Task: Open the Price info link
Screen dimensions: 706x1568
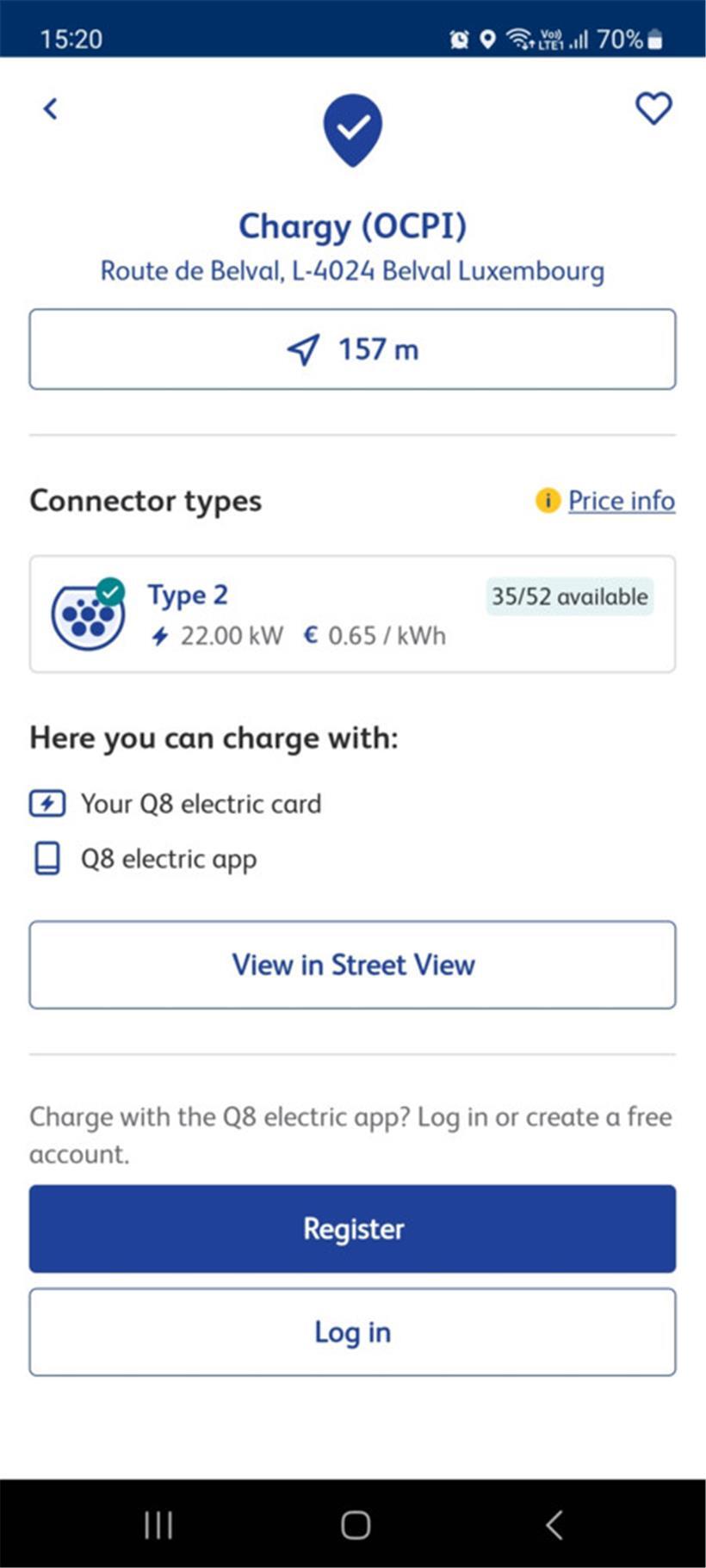Action: (621, 500)
